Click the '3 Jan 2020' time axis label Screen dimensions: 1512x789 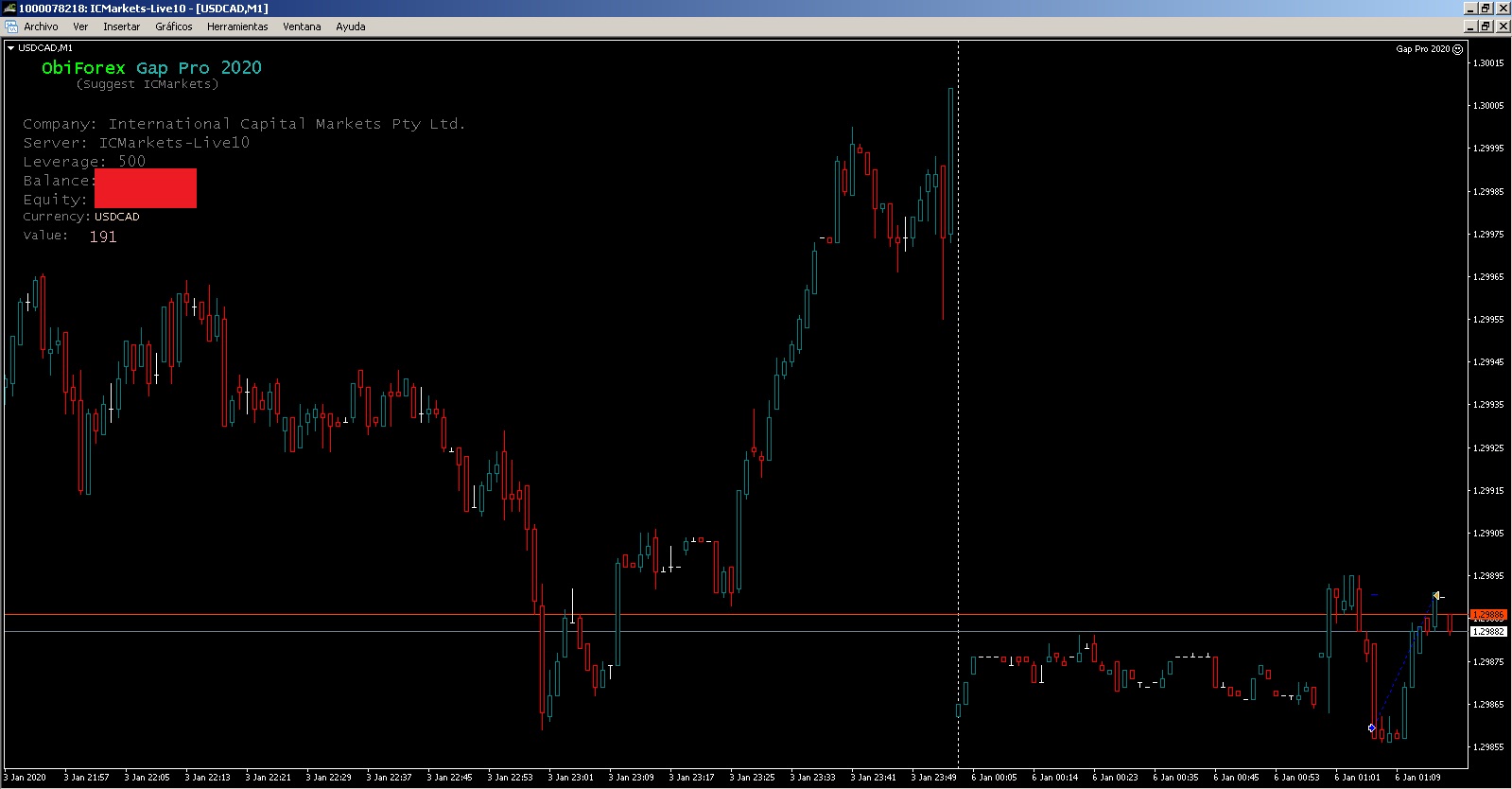click(25, 778)
